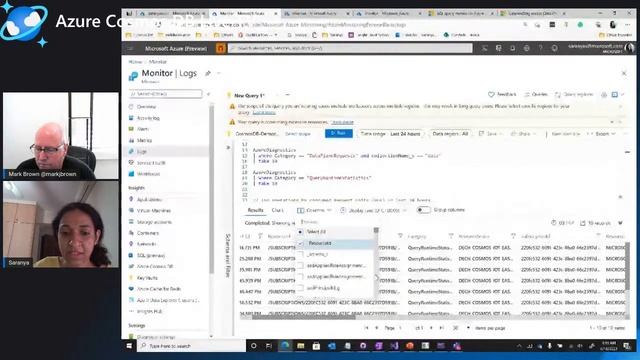This screenshot has width=640, height=360.
Task: Open Service Health in the sidebar
Action: (151, 163)
